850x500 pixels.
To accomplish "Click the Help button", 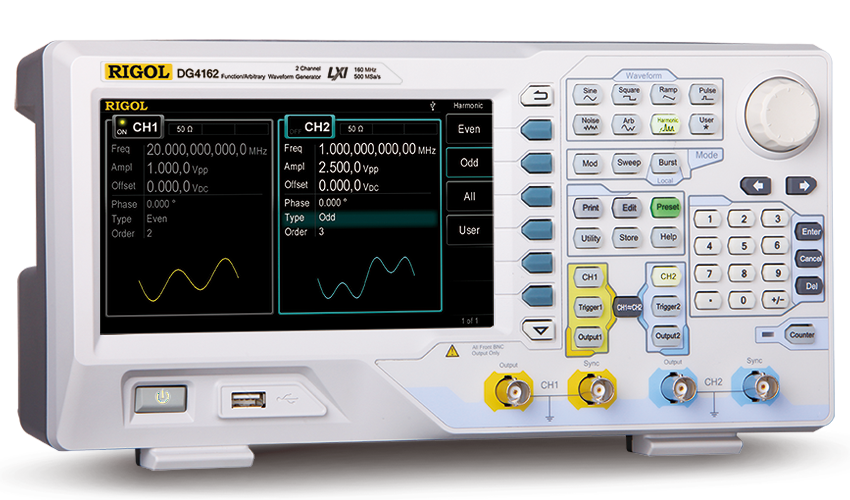I will [x=667, y=237].
